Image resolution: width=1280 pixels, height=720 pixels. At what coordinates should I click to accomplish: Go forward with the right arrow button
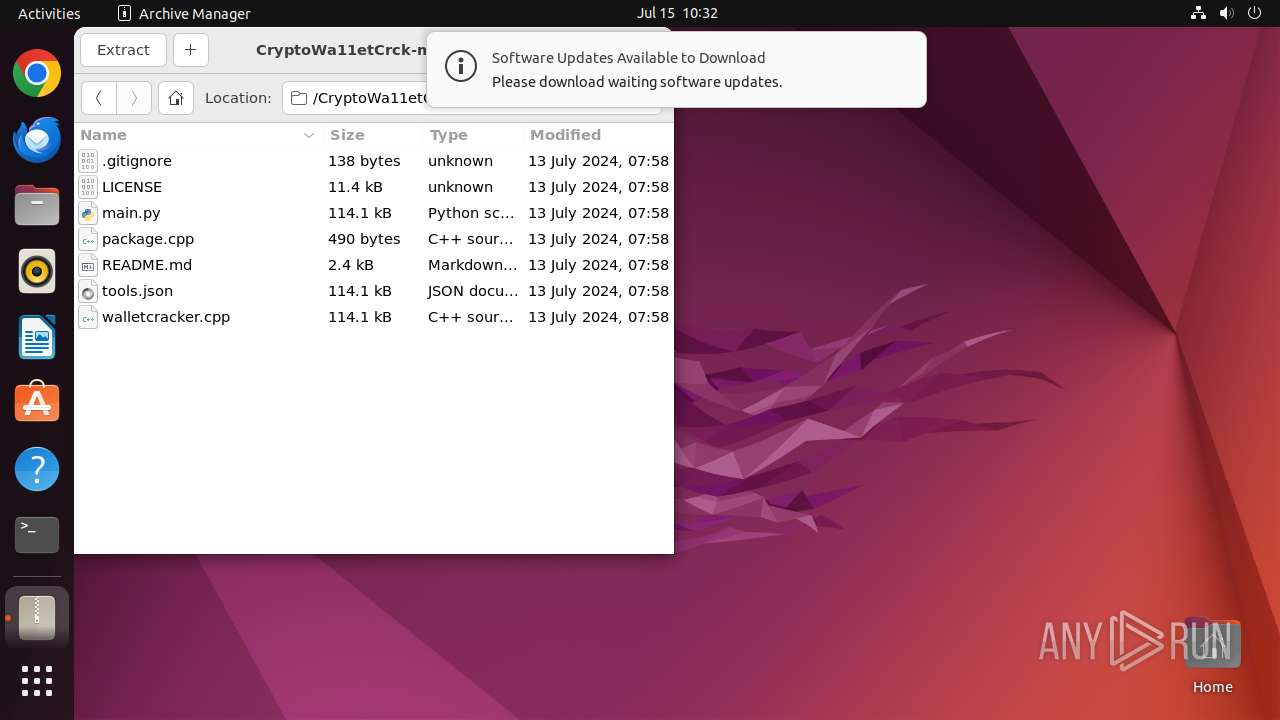click(x=134, y=98)
